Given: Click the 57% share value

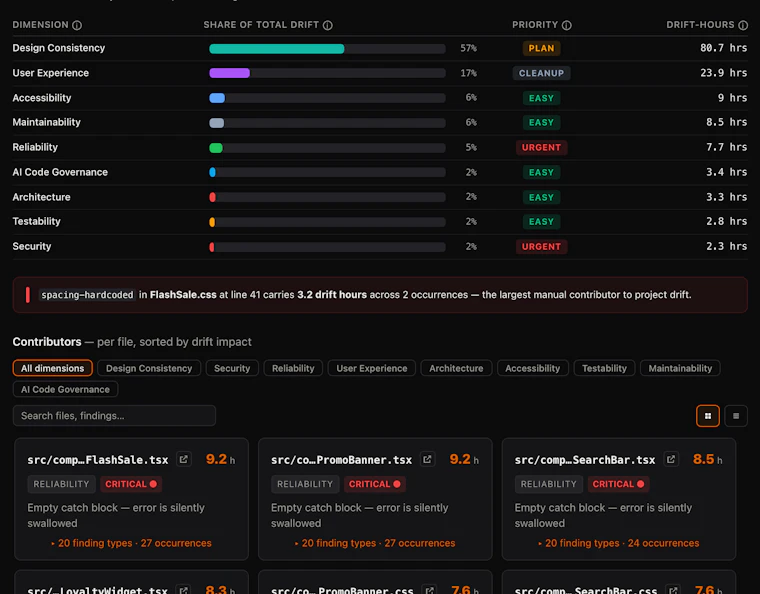Looking at the screenshot, I should coord(468,48).
